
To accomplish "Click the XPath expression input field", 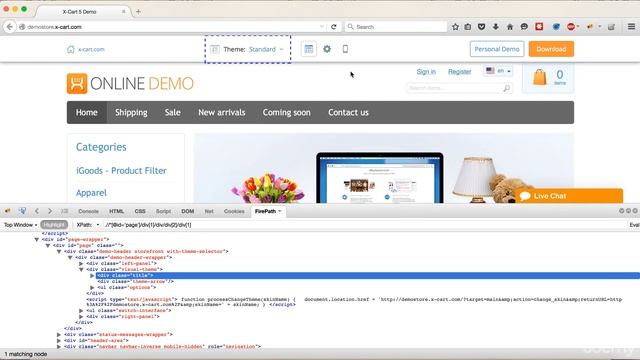I will click(x=365, y=225).
